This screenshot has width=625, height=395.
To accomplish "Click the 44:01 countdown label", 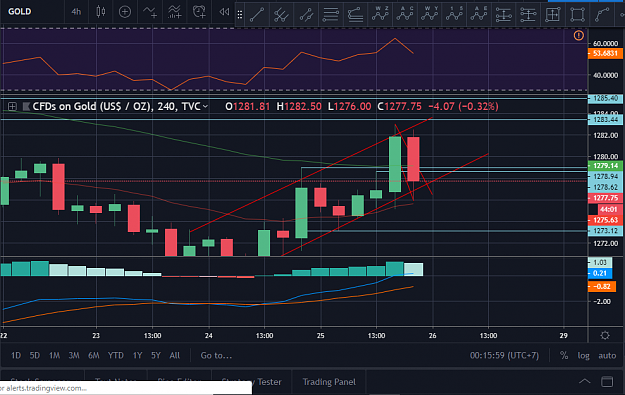I will [x=609, y=209].
